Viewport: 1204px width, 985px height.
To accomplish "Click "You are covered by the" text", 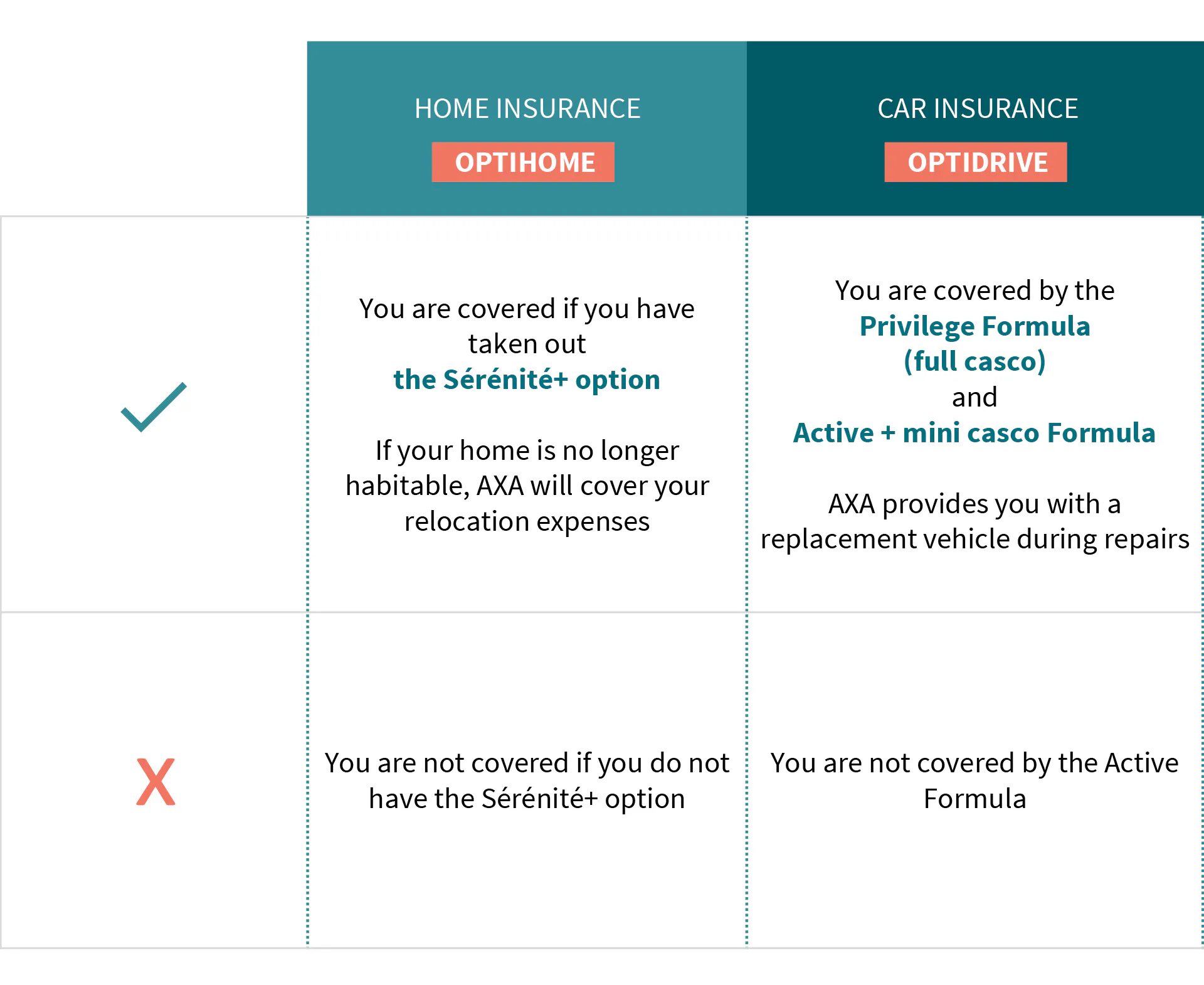I will 974,290.
